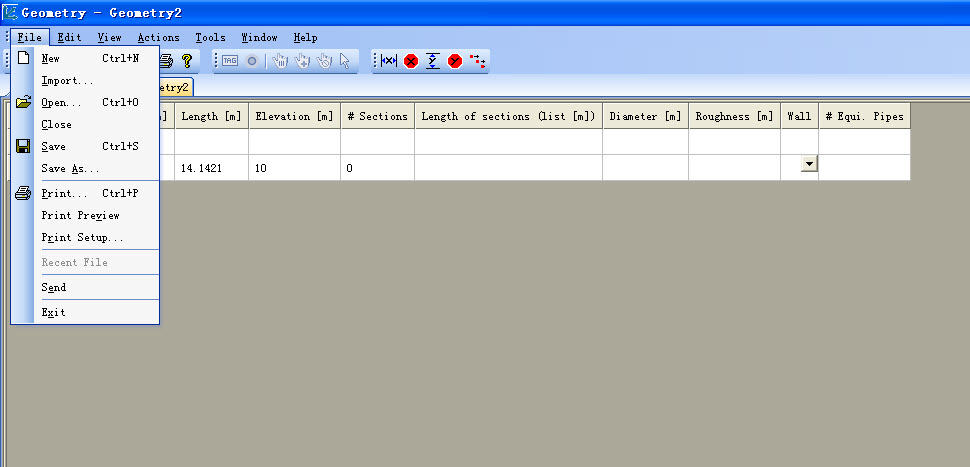Click the printer icon beside Print
970x467 pixels.
pyautogui.click(x=24, y=193)
